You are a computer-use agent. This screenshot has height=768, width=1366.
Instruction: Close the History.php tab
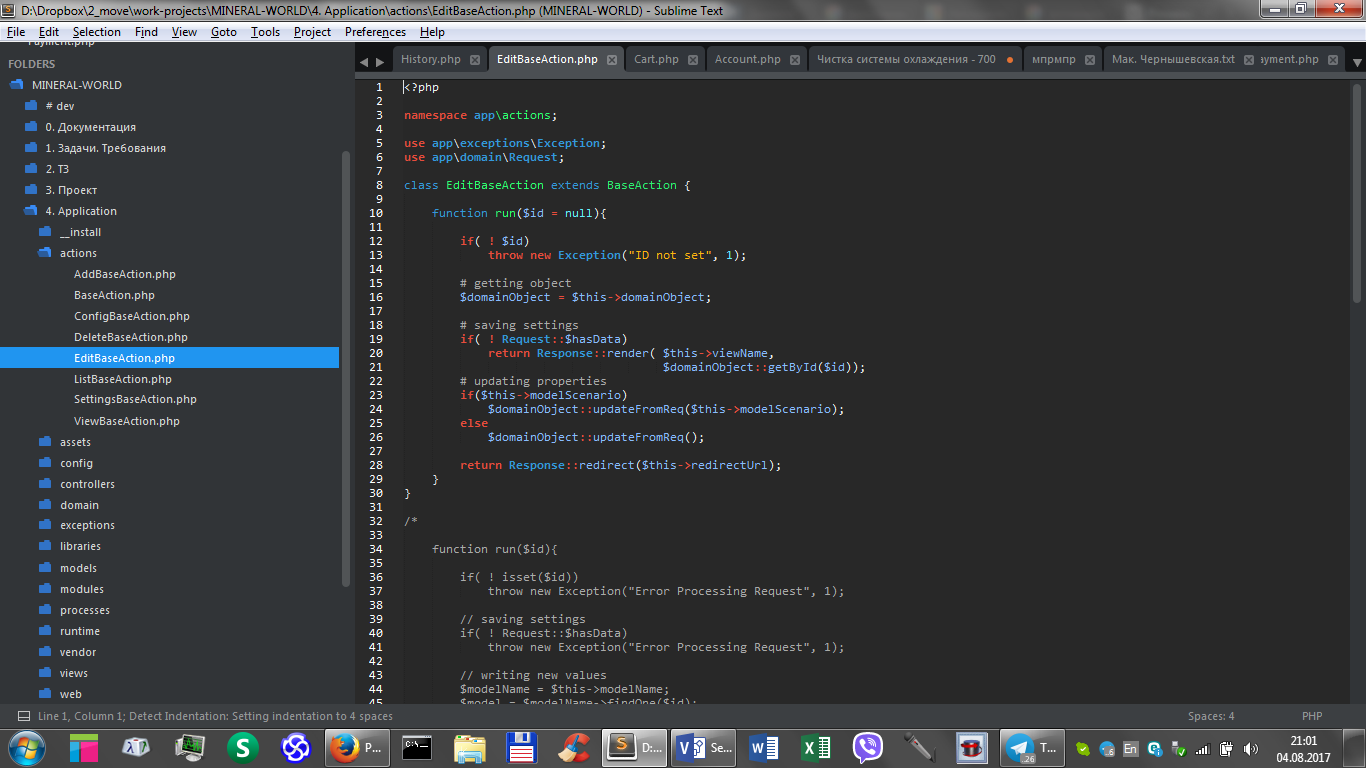click(x=475, y=60)
